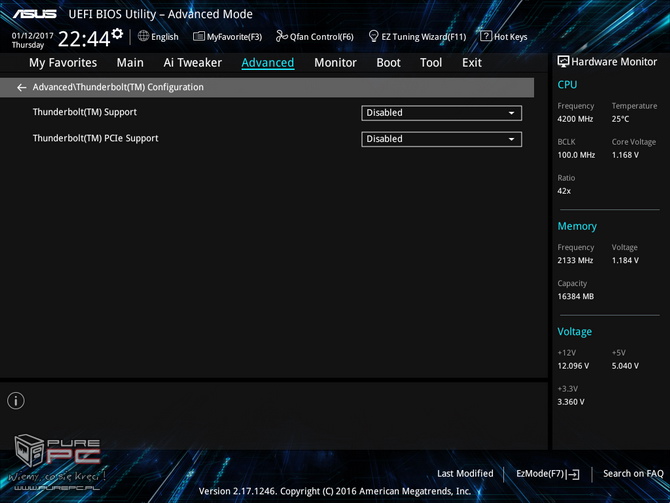Select the Thunderbolt(TM) PCIe Support label
The image size is (670, 503).
(x=95, y=138)
